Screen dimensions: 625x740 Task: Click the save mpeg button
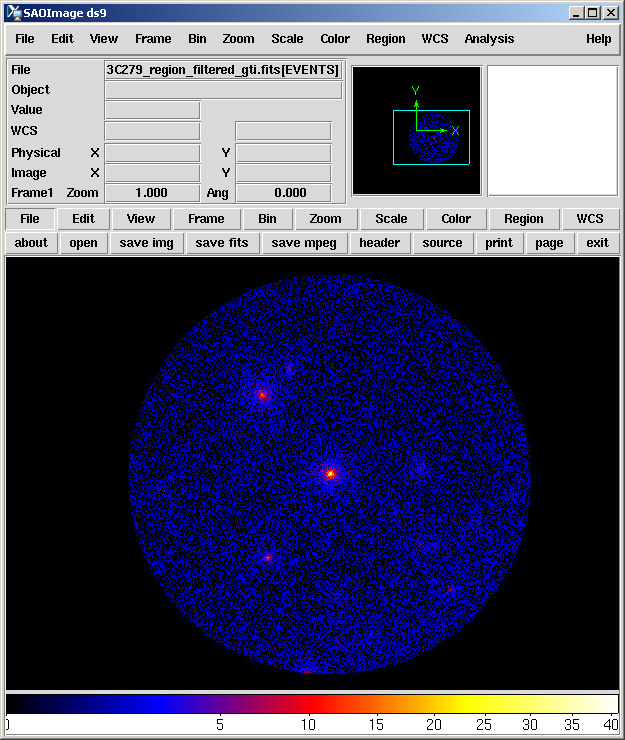pos(304,243)
